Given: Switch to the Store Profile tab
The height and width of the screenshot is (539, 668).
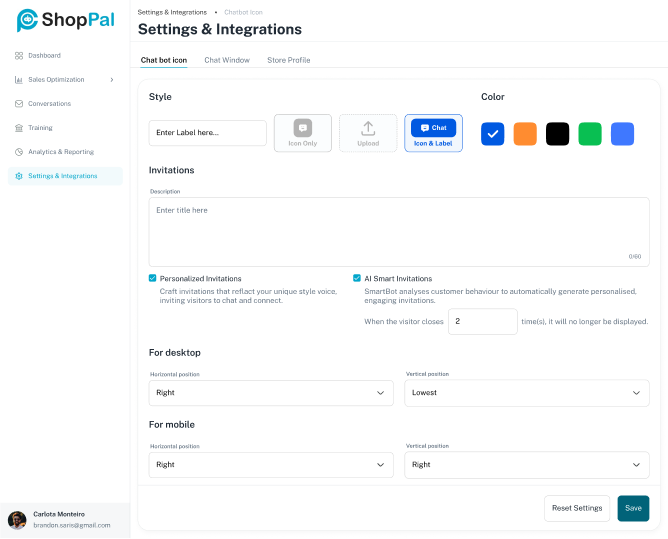Looking at the screenshot, I should (x=288, y=60).
